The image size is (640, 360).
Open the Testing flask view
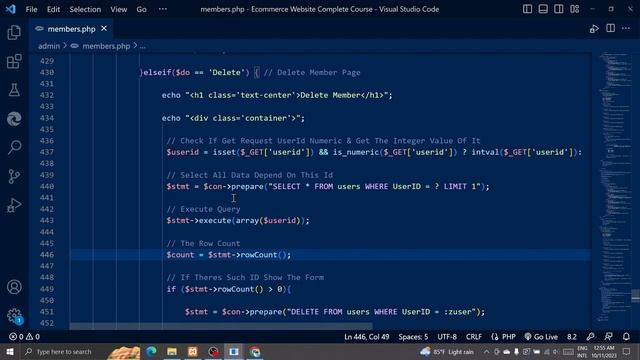point(14,90)
